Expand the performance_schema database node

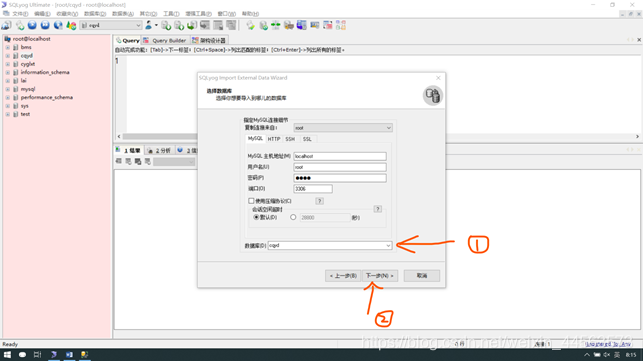(x=7, y=98)
